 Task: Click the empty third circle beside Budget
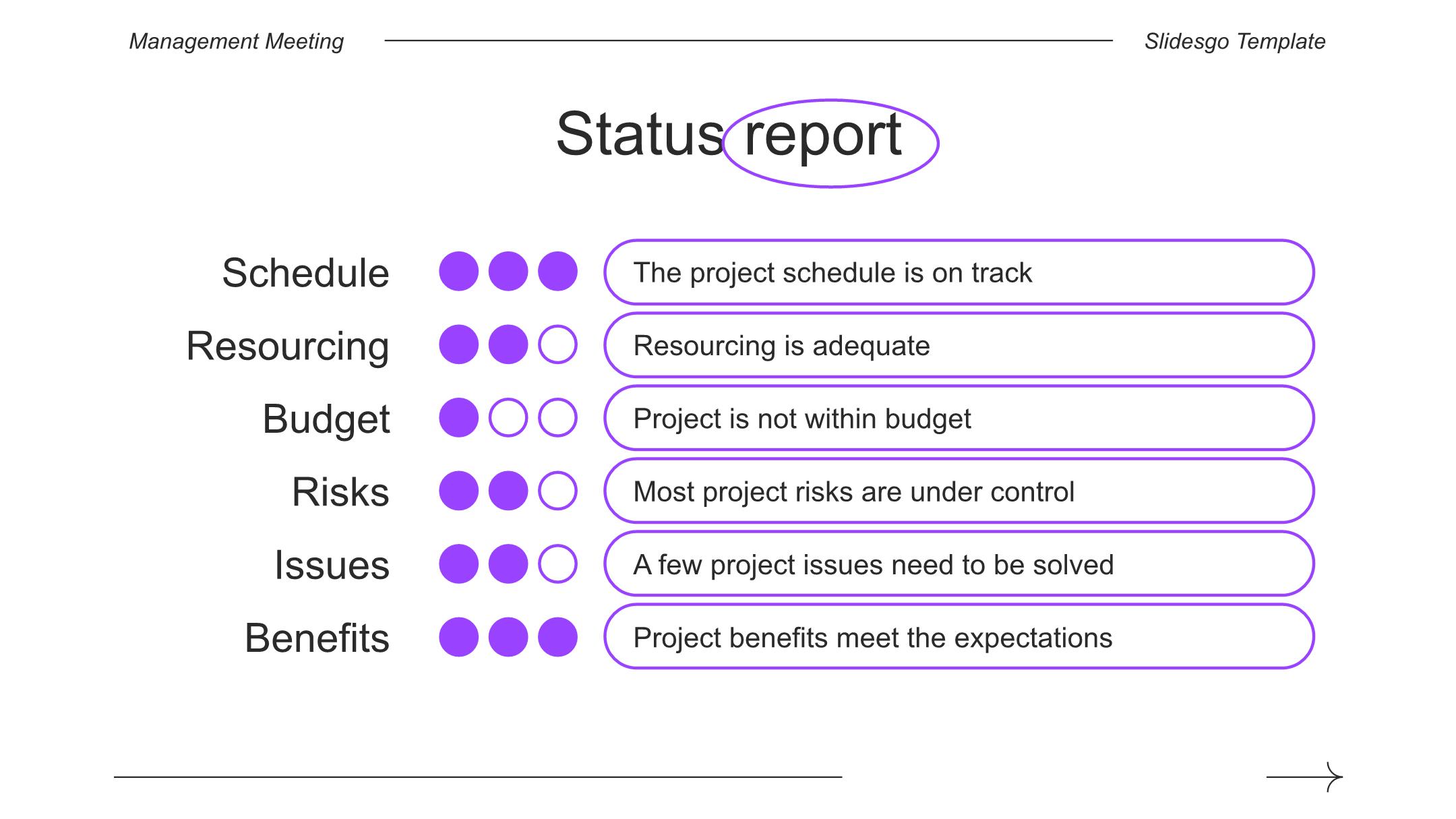tap(557, 417)
